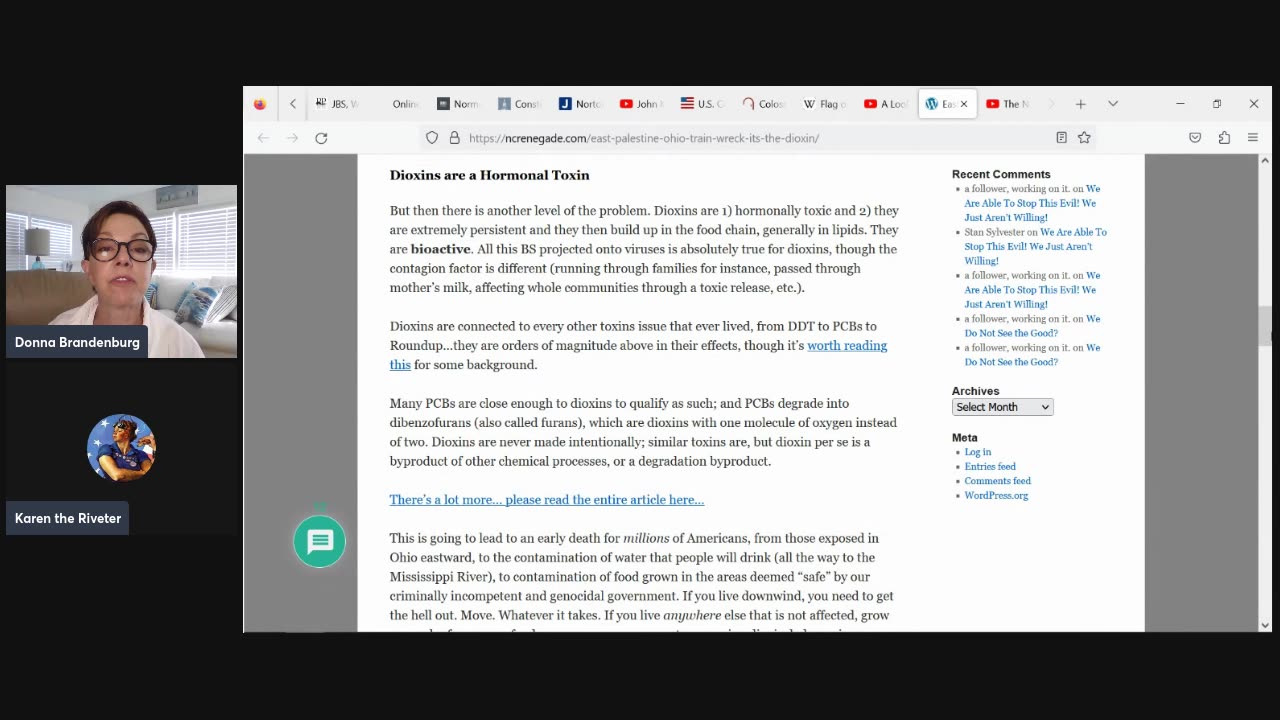Open the Pocket save icon
The image size is (1280, 720).
1195,138
